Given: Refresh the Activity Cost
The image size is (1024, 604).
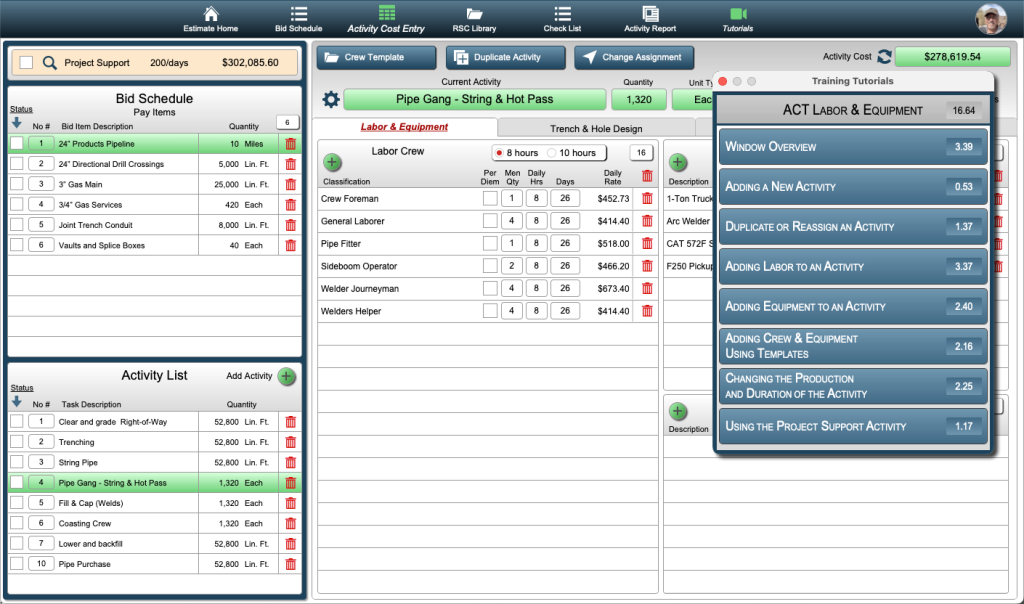Looking at the screenshot, I should [x=884, y=57].
